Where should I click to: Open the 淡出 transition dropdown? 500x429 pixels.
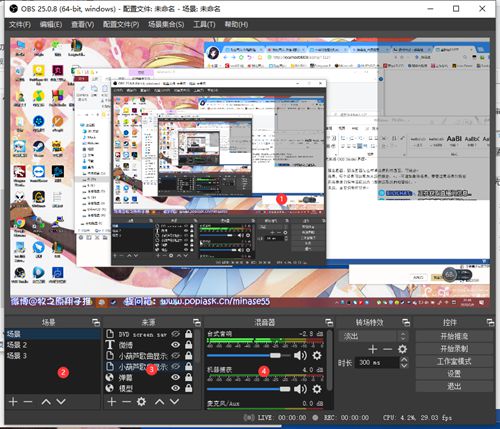tap(373, 336)
